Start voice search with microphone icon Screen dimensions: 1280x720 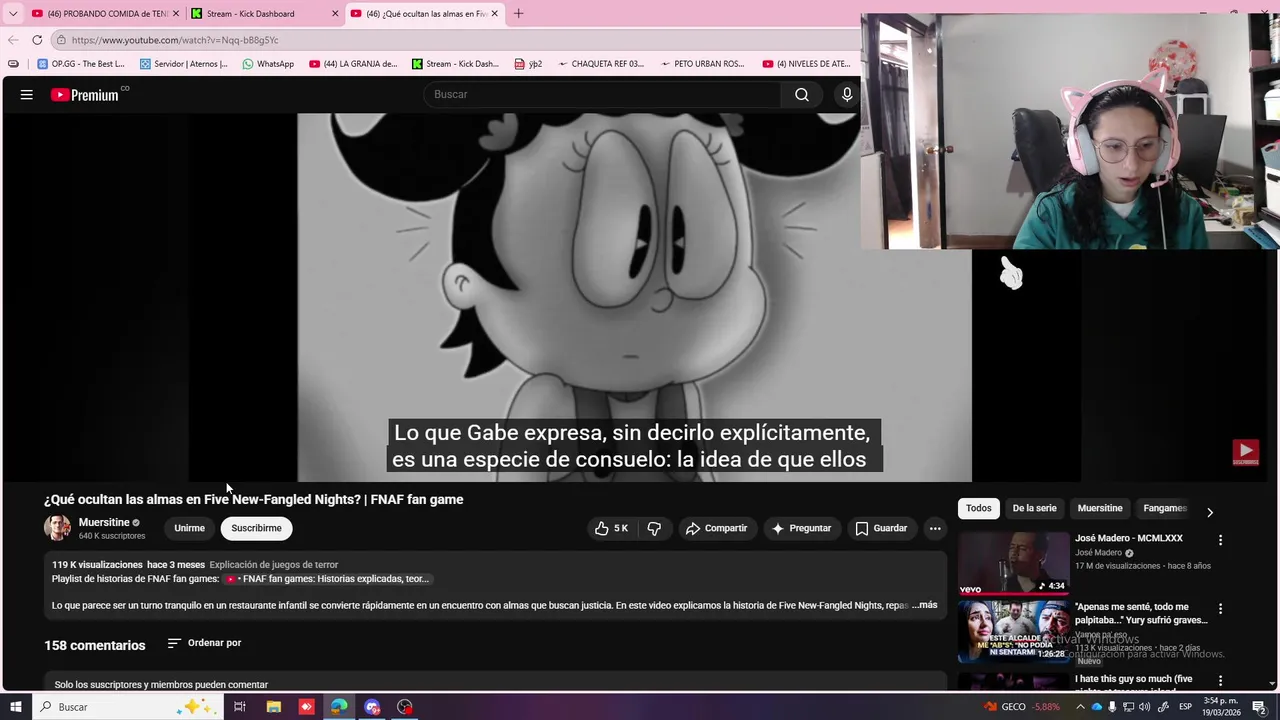point(847,94)
